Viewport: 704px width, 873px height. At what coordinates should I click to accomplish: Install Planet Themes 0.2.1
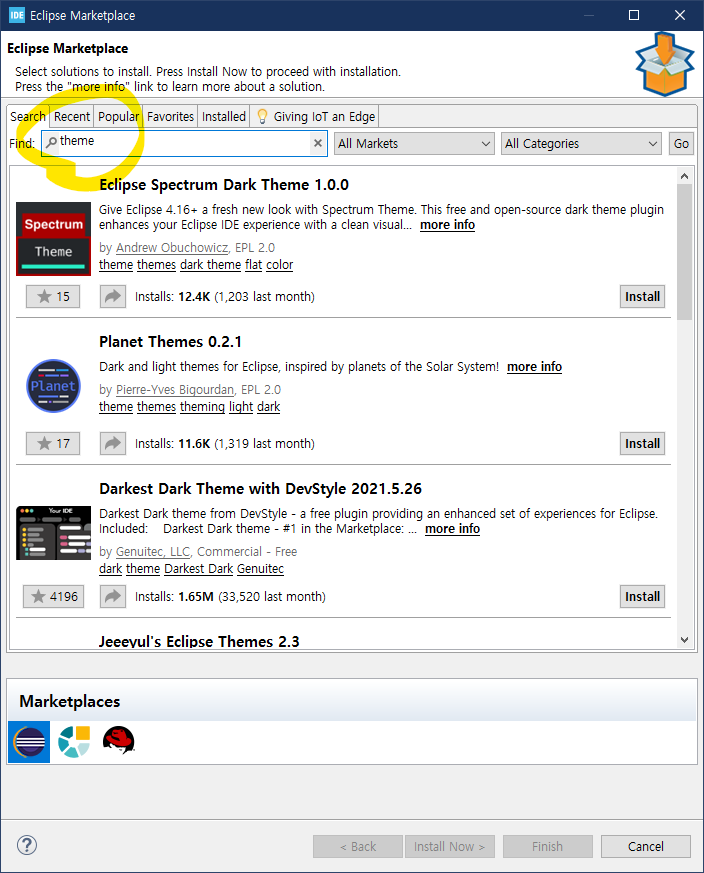642,443
